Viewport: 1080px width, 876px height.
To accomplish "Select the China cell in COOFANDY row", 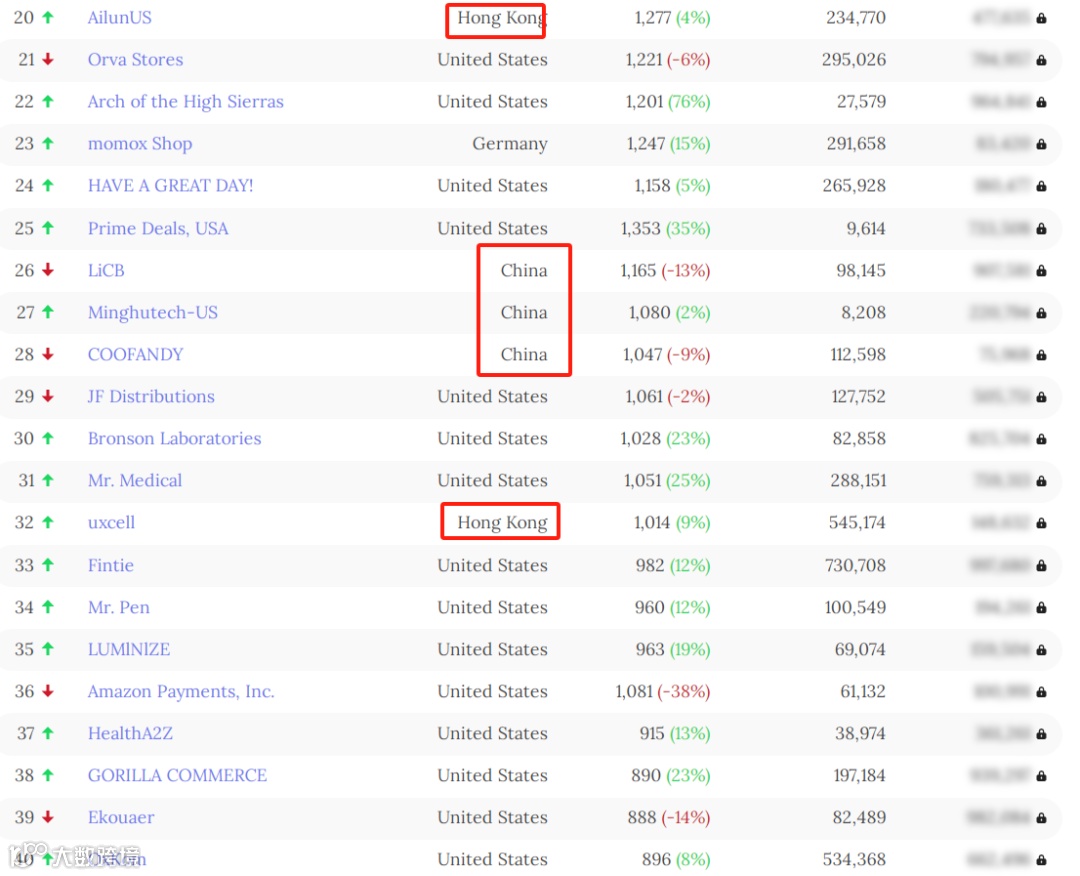I will 523,355.
